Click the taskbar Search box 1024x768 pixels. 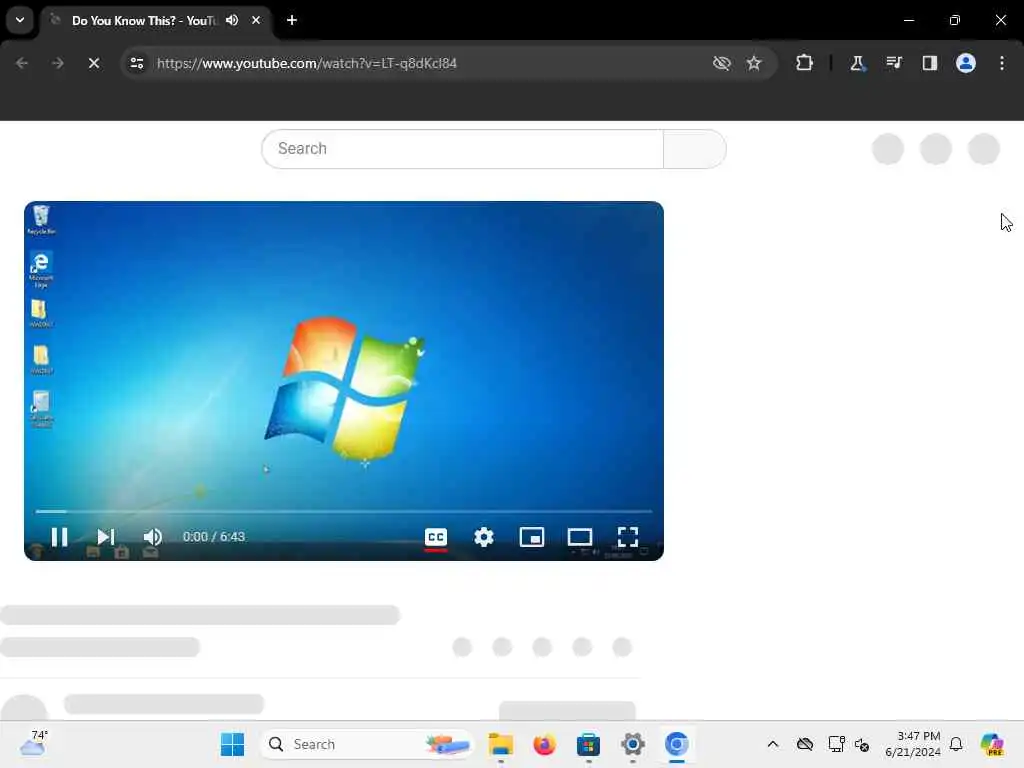(x=367, y=744)
